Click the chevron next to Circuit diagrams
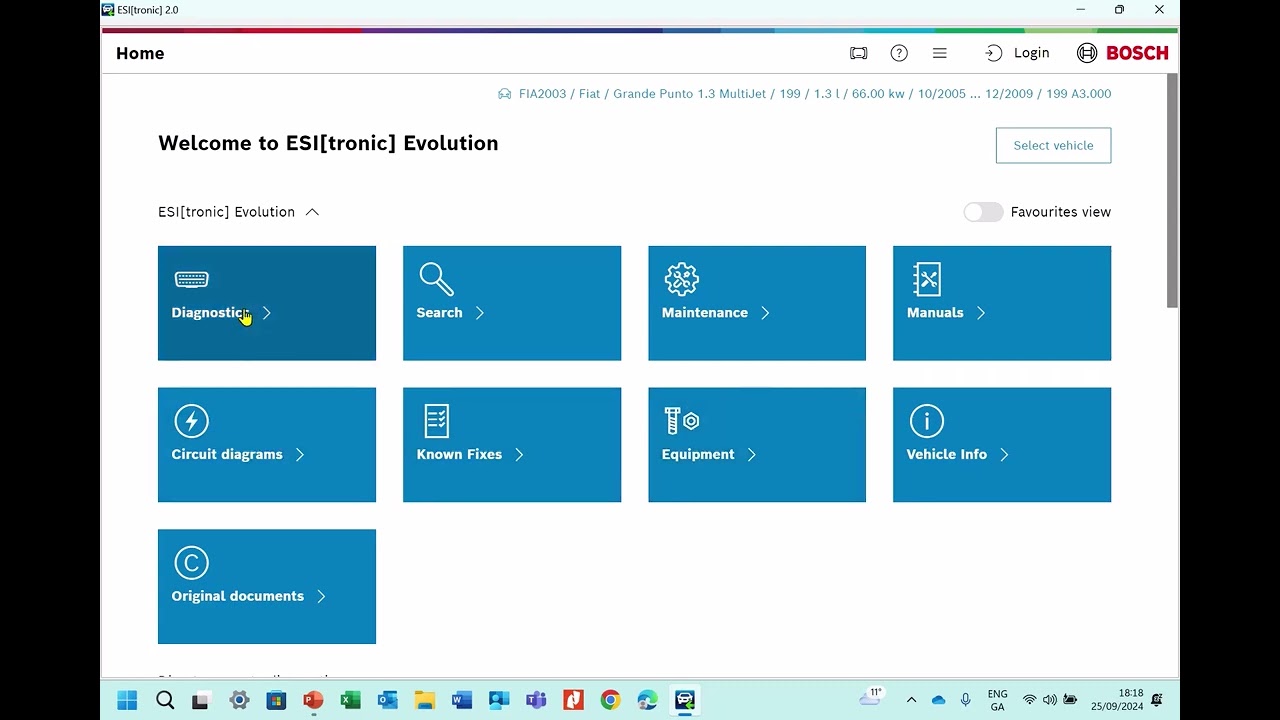 pos(300,455)
